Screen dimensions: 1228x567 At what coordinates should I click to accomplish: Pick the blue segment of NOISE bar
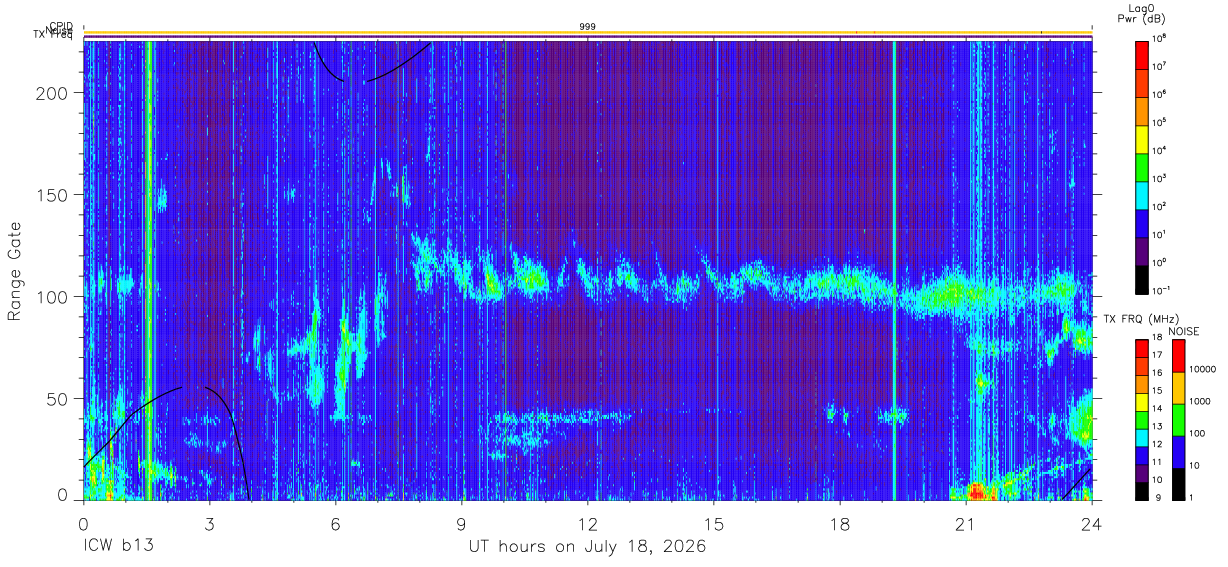(x=1178, y=452)
